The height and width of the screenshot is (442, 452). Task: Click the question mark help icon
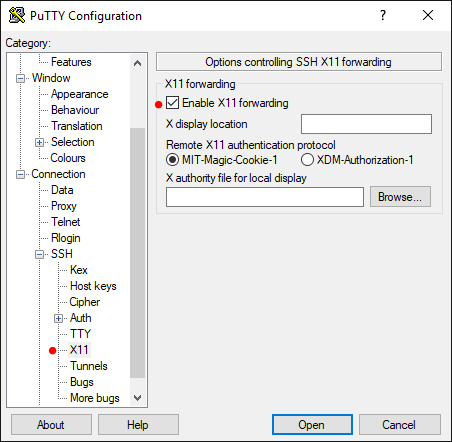pos(383,15)
